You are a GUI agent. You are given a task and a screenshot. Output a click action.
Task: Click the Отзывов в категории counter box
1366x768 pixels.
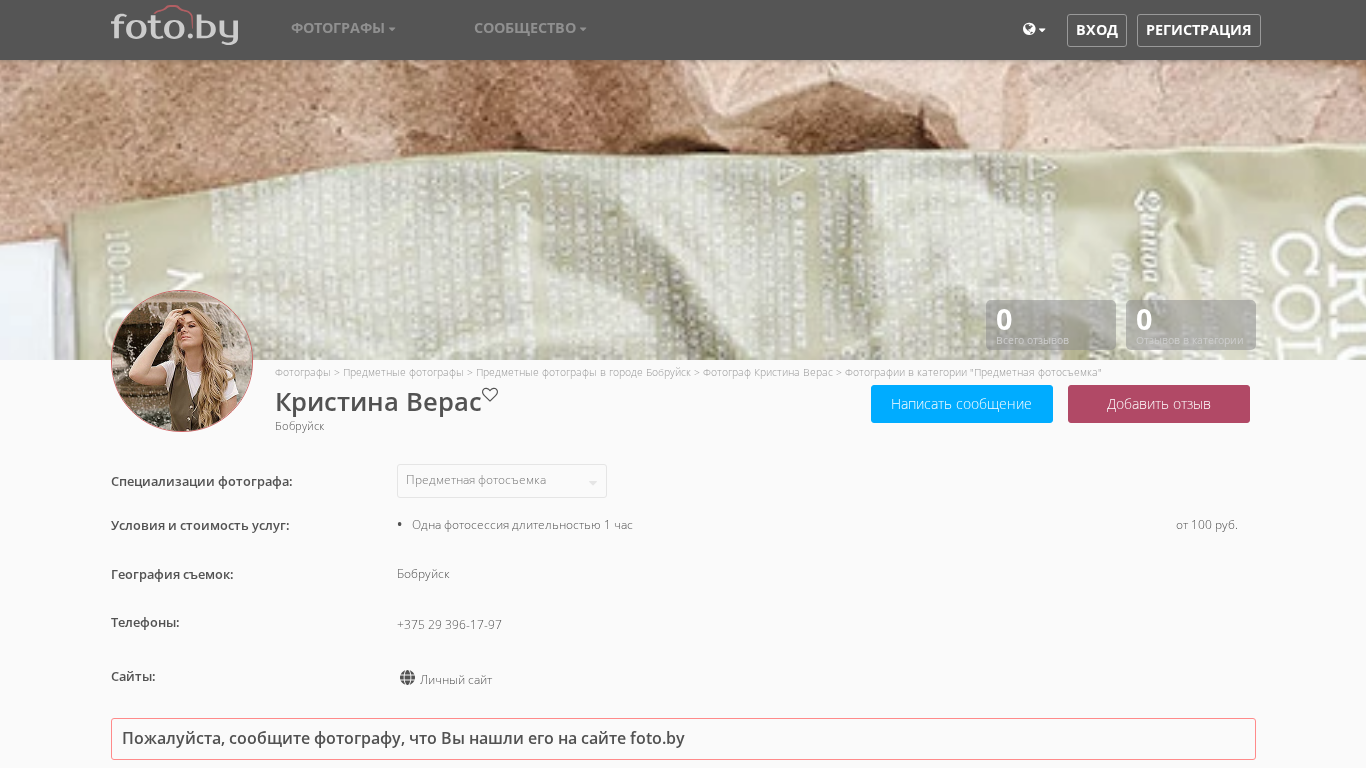(x=1191, y=325)
